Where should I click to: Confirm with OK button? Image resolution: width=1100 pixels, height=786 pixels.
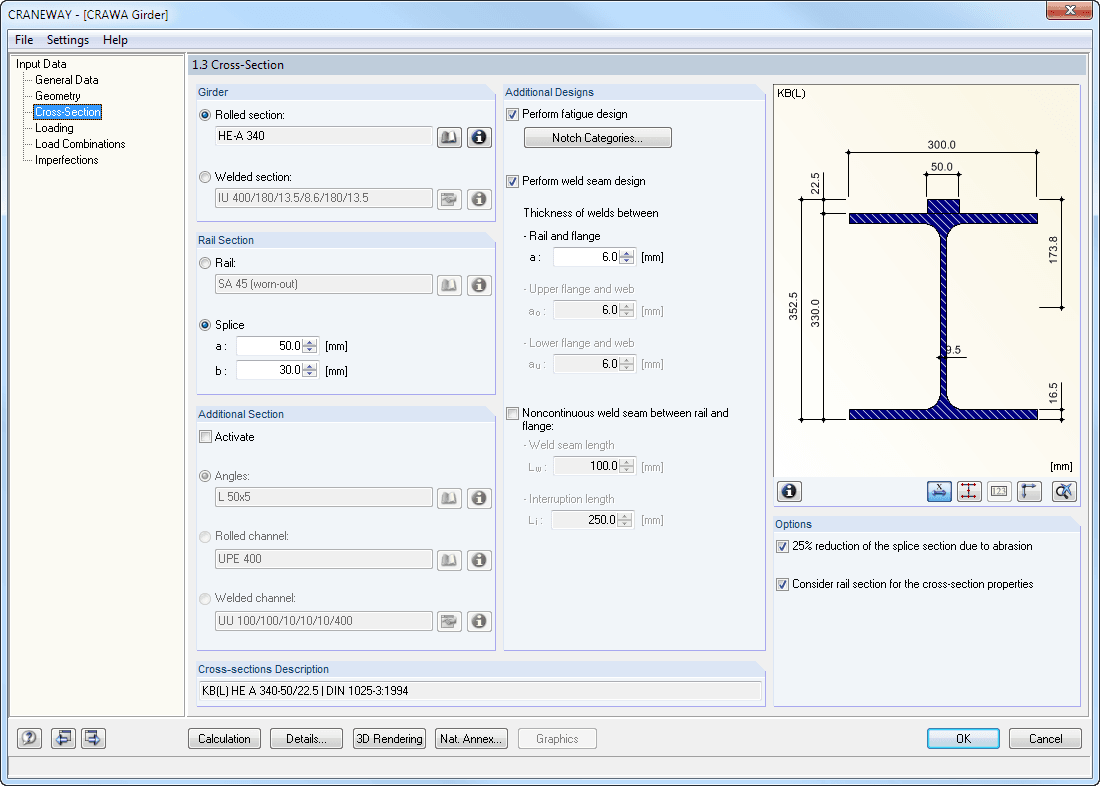coord(963,738)
